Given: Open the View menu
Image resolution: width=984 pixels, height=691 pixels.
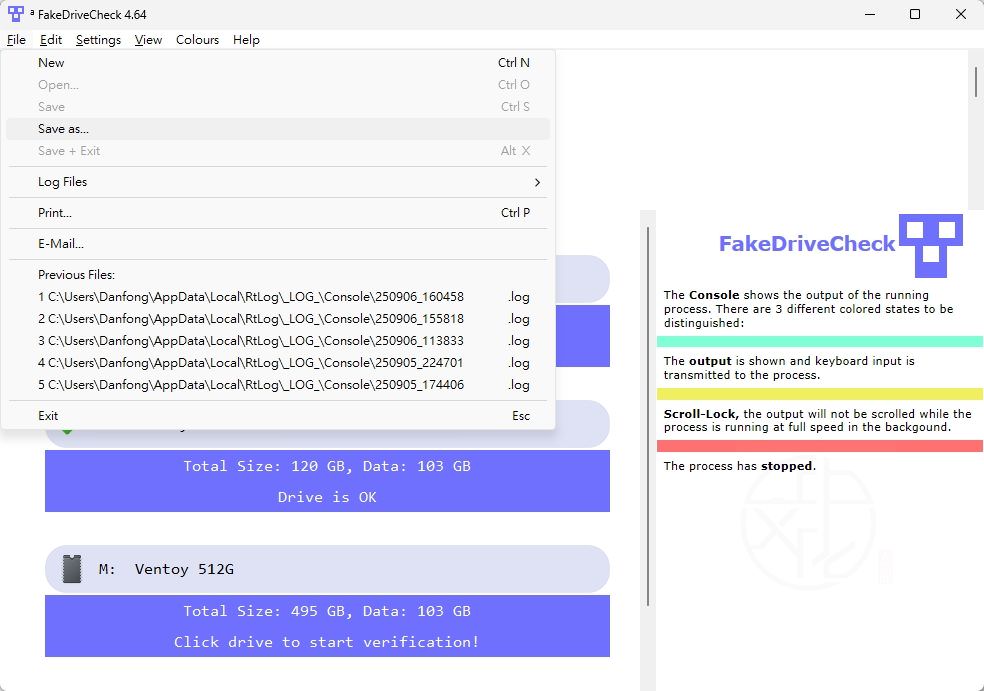Looking at the screenshot, I should 148,40.
